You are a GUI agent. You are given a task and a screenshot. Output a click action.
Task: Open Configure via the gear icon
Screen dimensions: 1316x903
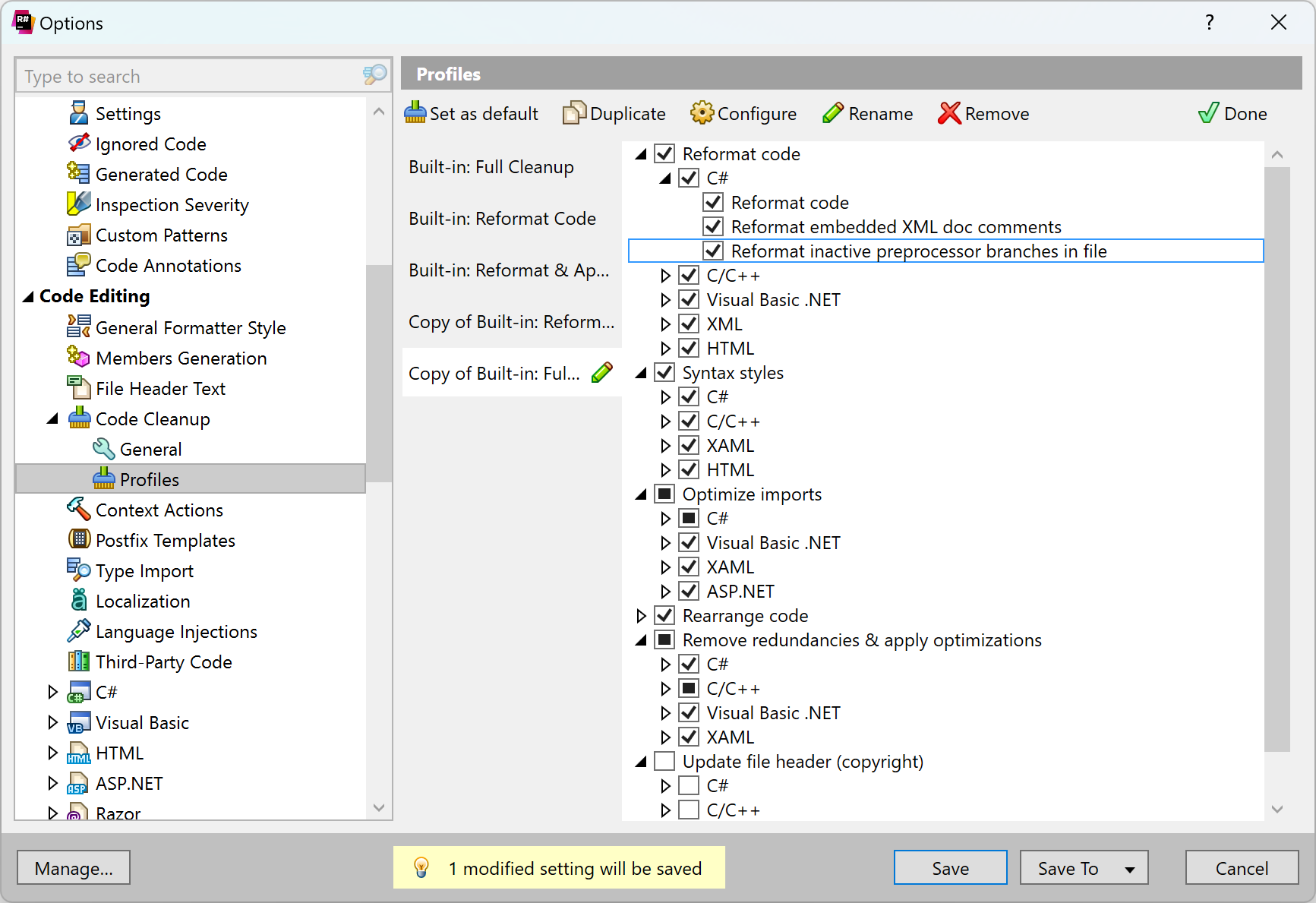pyautogui.click(x=702, y=113)
